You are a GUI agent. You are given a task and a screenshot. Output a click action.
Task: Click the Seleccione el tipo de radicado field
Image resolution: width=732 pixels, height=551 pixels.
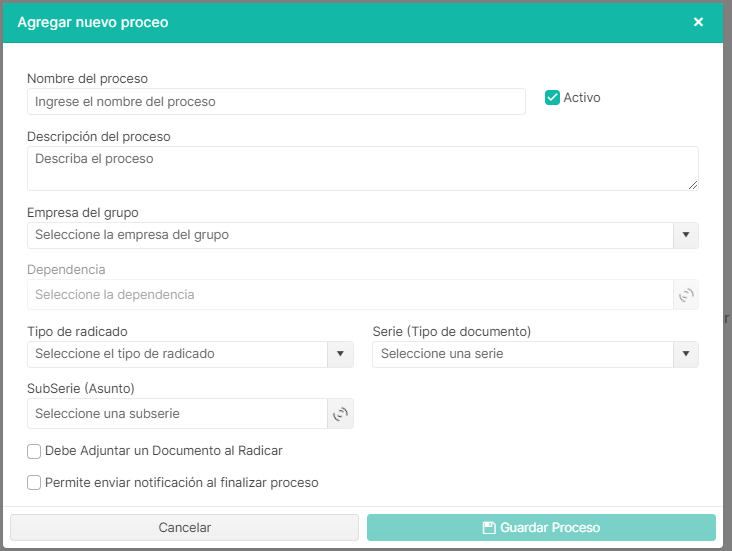coord(177,354)
